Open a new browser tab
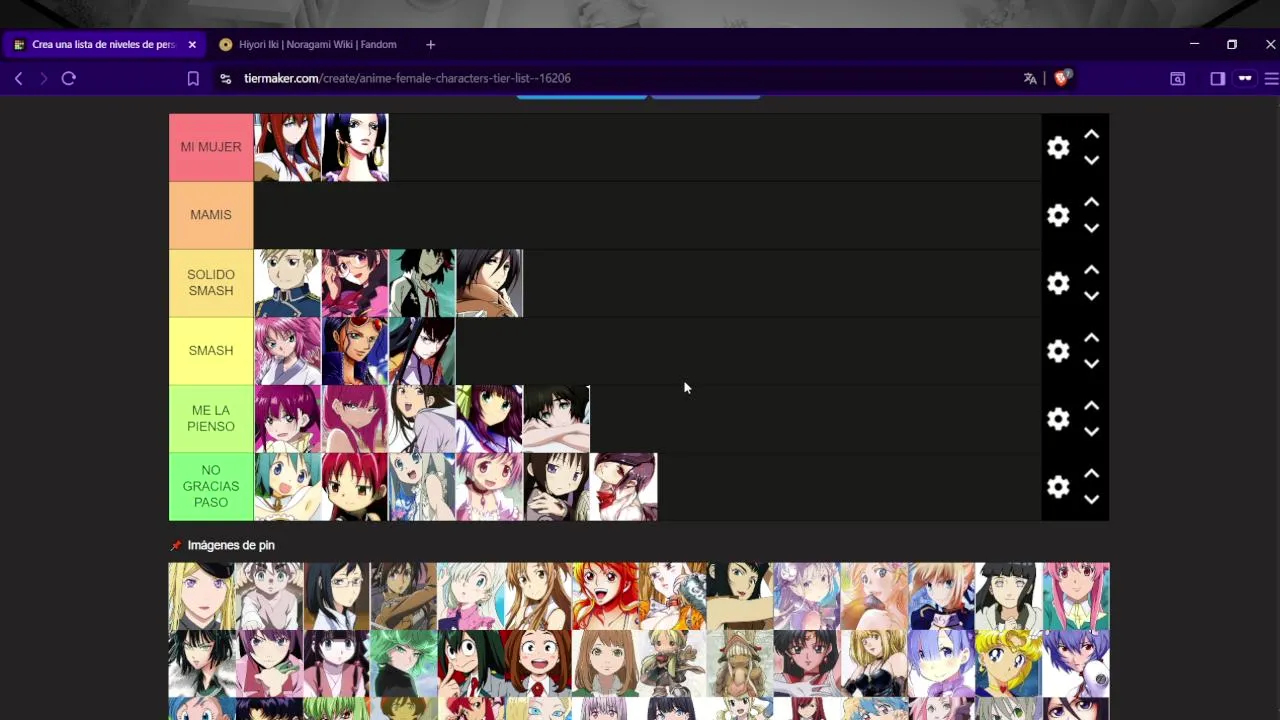 point(430,44)
